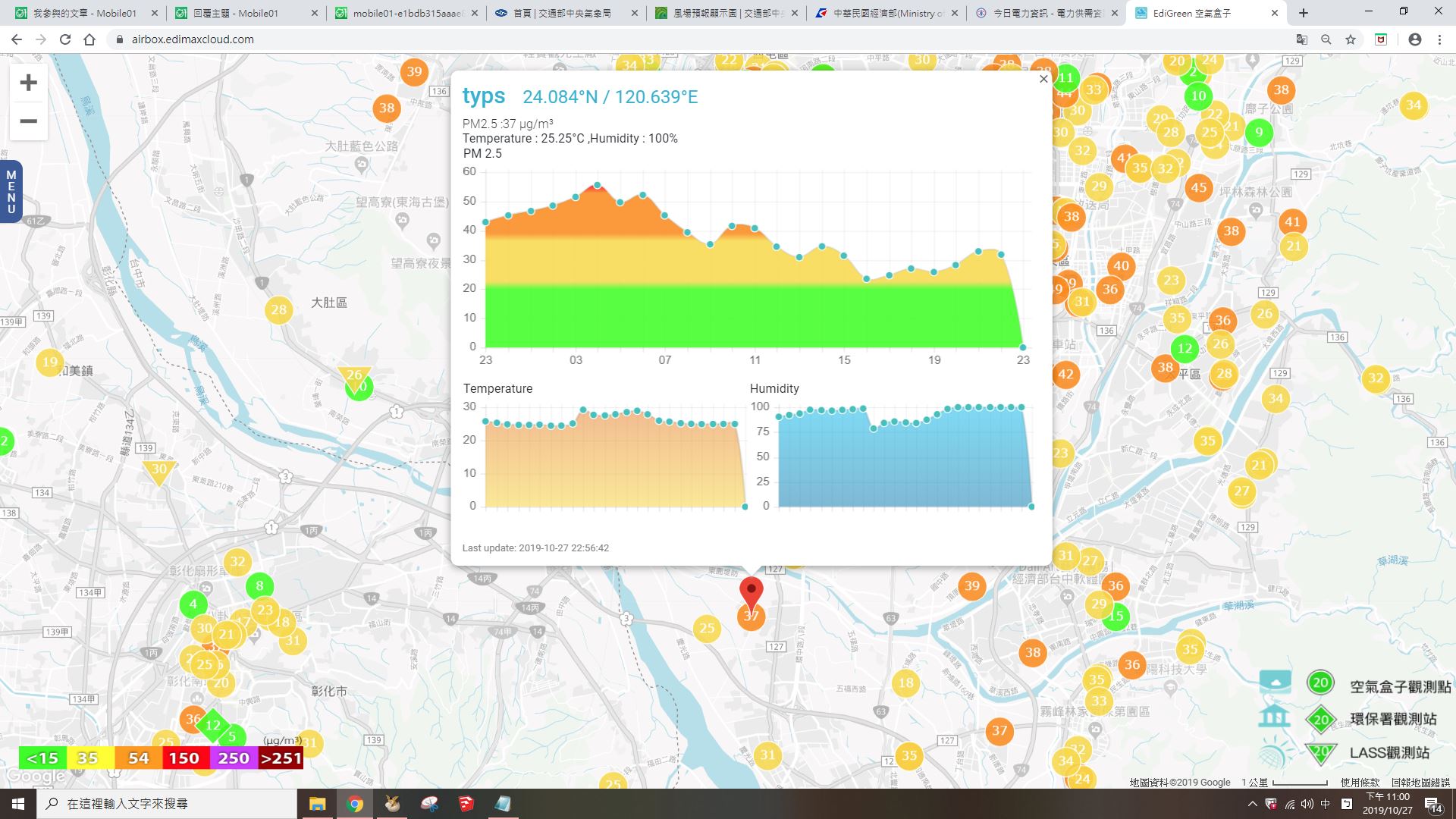Zoom out the map with minus button
Image resolution: width=1456 pixels, height=819 pixels.
pyautogui.click(x=29, y=121)
